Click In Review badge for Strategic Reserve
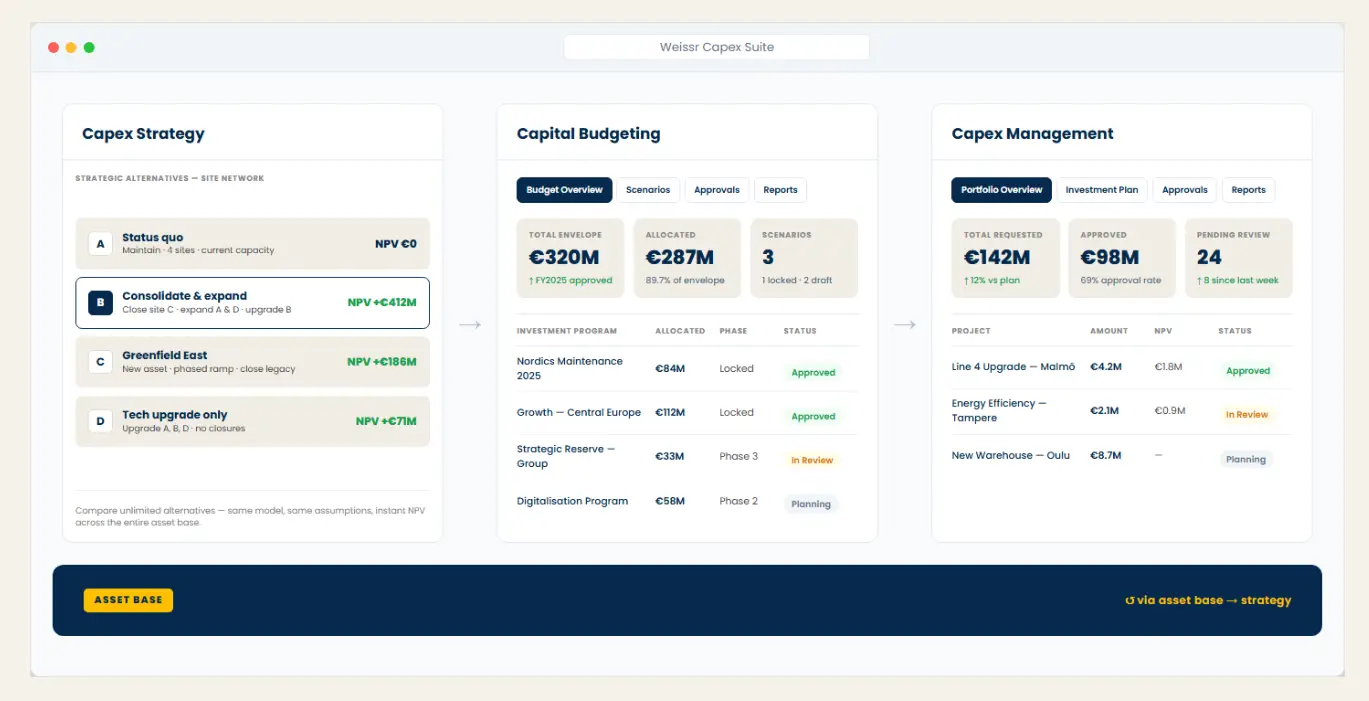This screenshot has height=701, width=1369. pos(812,460)
